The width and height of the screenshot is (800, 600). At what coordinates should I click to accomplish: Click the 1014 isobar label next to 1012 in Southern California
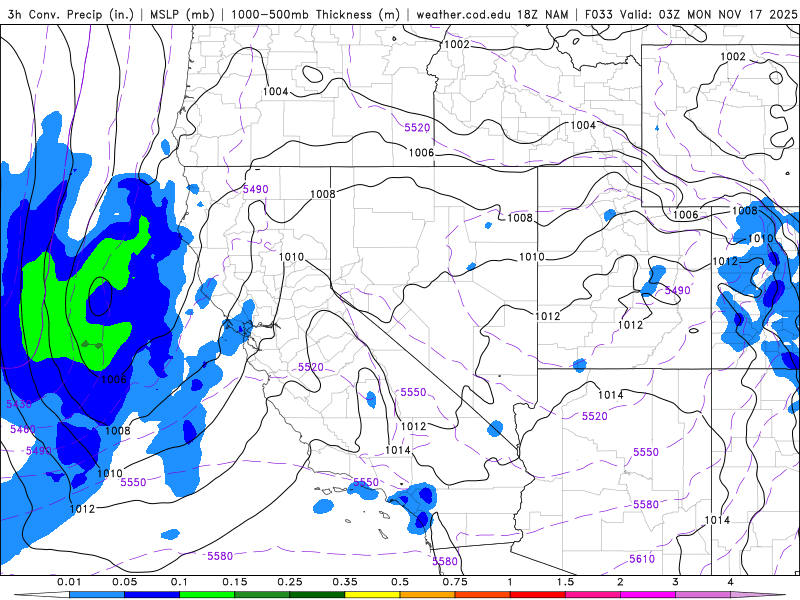coord(397,450)
